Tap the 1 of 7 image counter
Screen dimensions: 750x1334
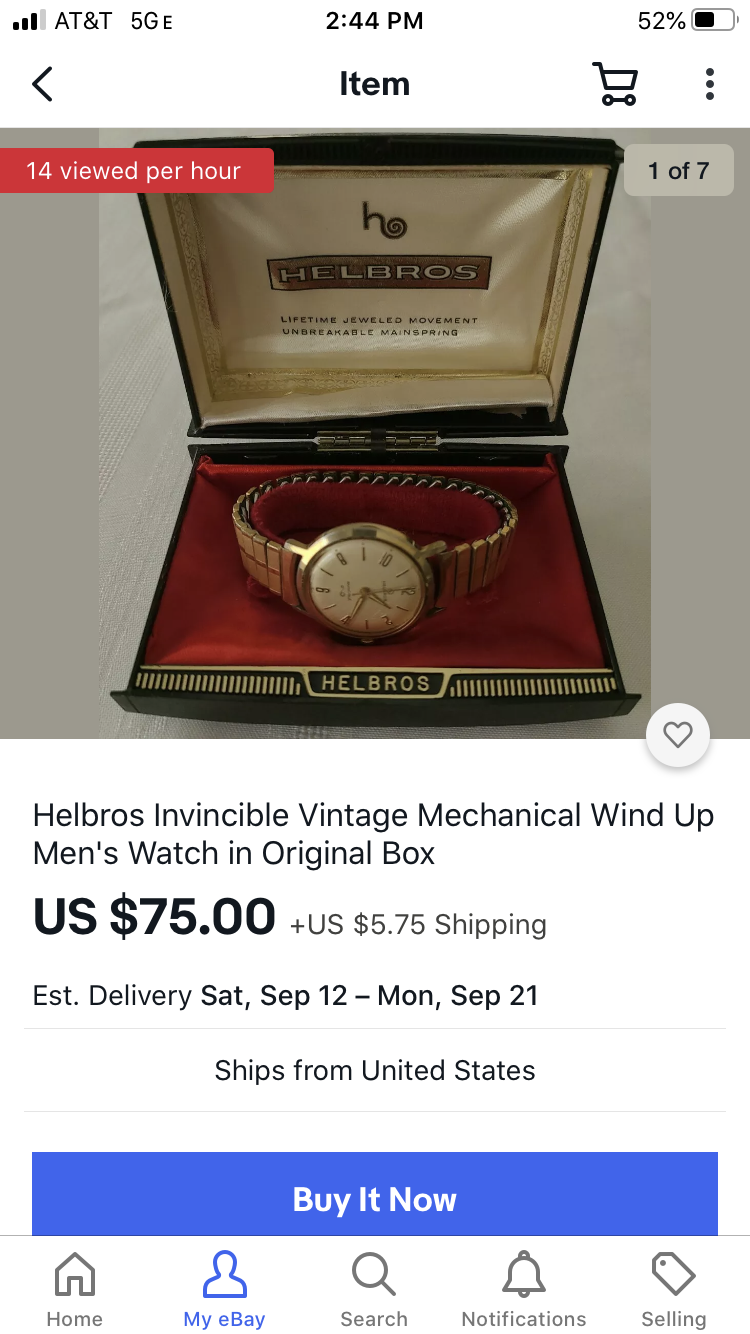point(679,171)
